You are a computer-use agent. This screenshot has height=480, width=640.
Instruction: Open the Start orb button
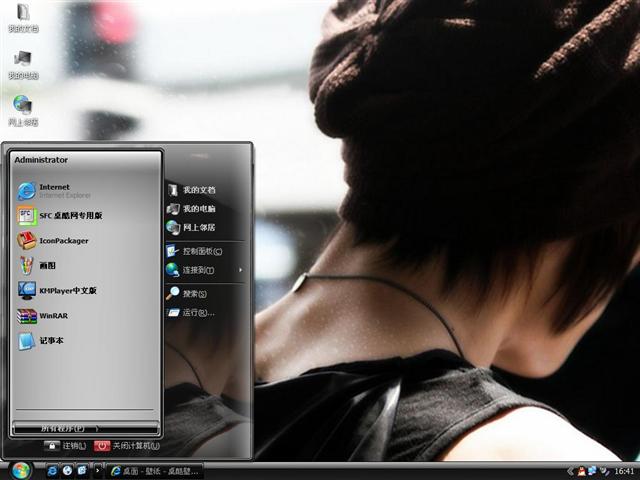click(20, 471)
